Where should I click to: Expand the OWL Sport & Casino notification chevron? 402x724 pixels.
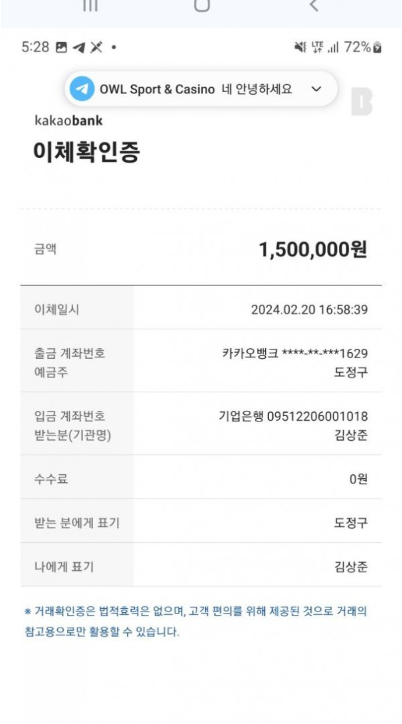[x=316, y=89]
